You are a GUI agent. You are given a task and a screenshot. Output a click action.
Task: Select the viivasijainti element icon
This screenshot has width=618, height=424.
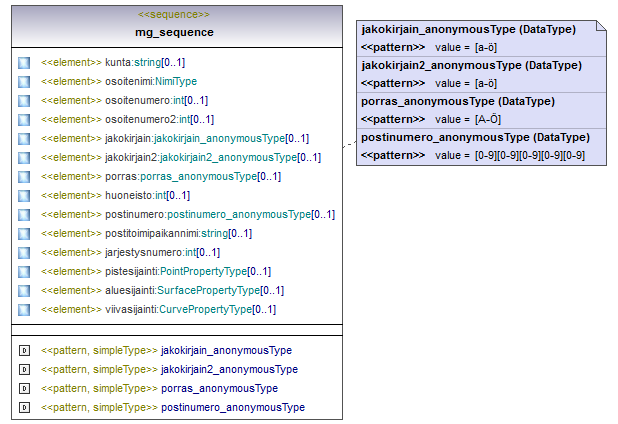coord(24,310)
